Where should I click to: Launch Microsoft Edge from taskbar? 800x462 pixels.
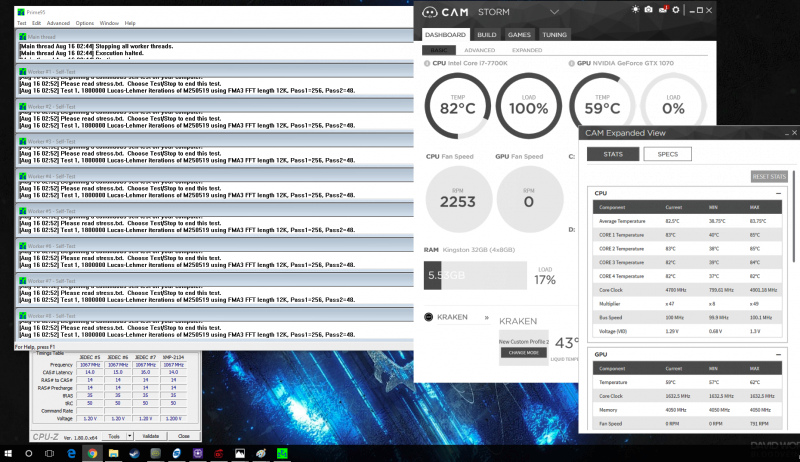[x=71, y=453]
